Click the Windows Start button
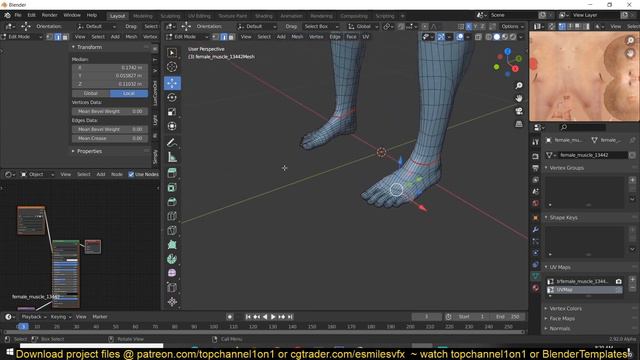The image size is (640, 360). coord(9,352)
